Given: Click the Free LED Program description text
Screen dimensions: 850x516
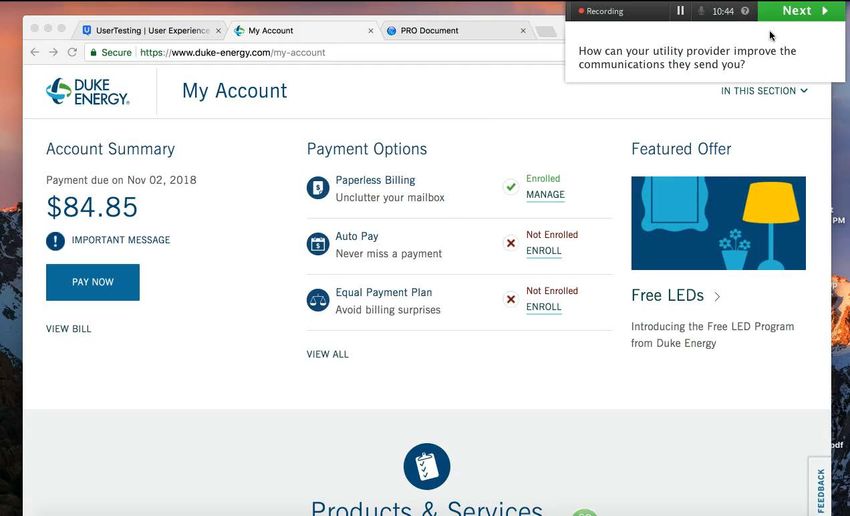Looking at the screenshot, I should point(712,335).
